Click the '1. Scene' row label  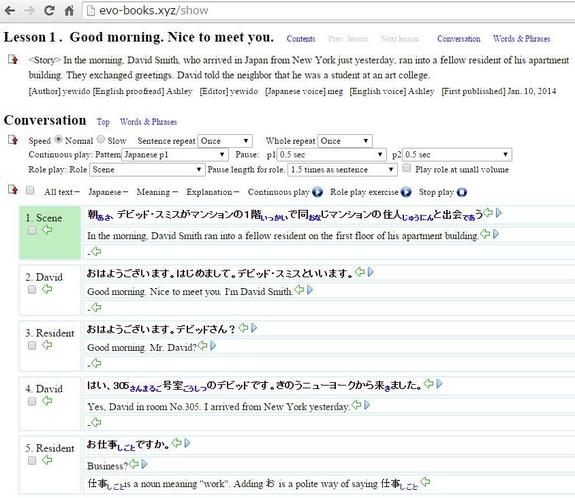(x=44, y=218)
